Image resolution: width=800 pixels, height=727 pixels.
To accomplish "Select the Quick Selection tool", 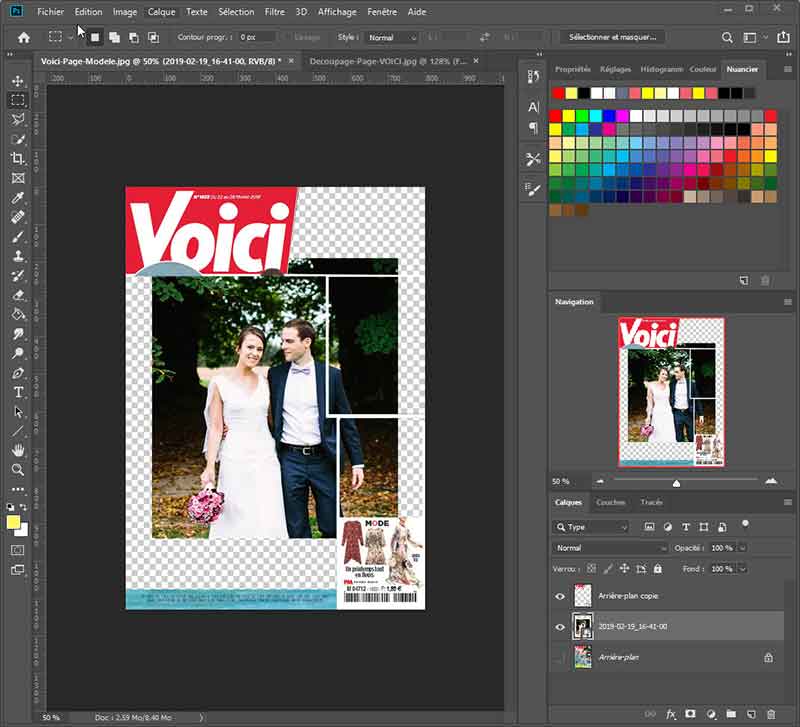I will pyautogui.click(x=18, y=139).
